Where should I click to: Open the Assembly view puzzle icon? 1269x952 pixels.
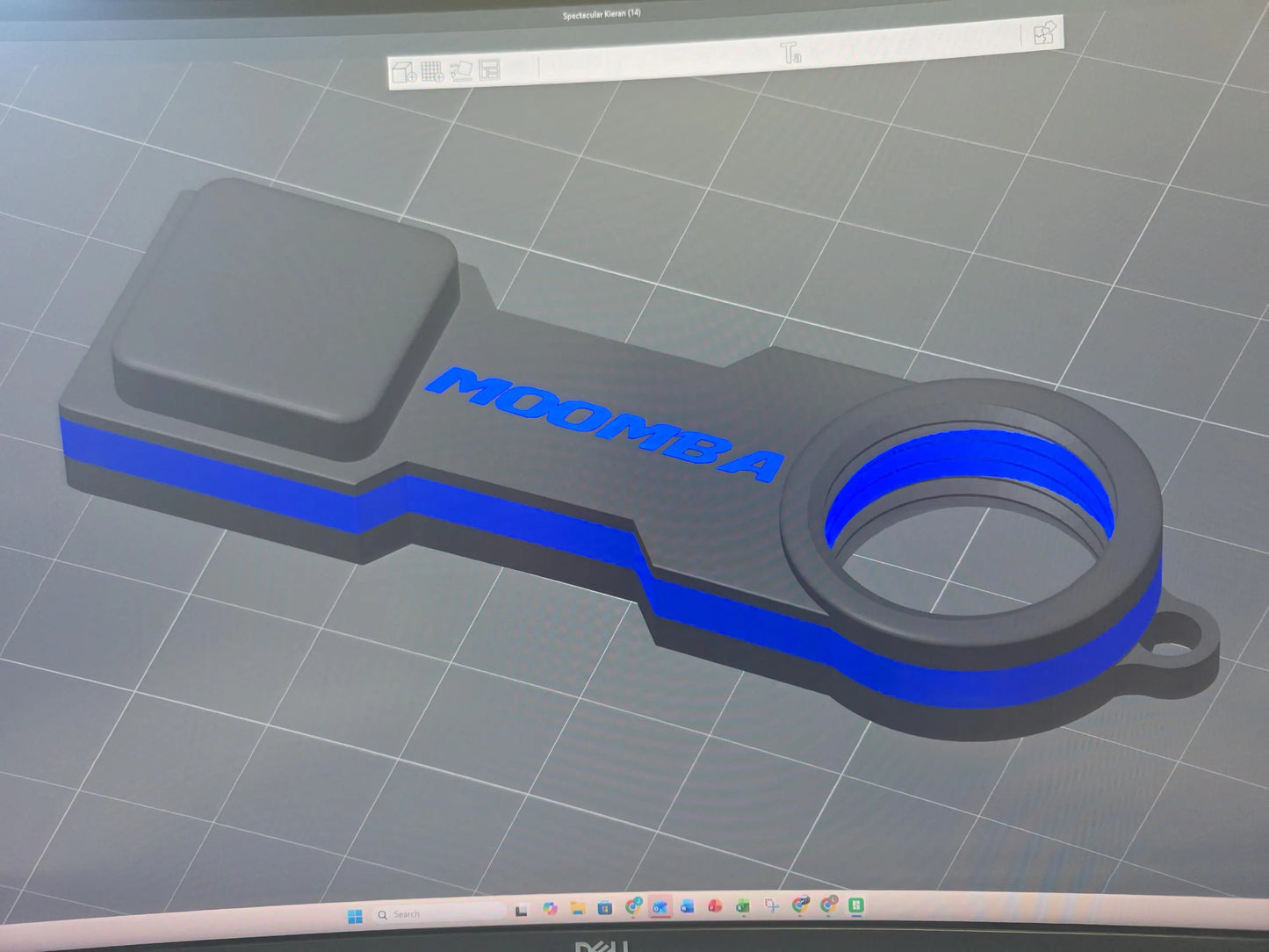pyautogui.click(x=1044, y=33)
